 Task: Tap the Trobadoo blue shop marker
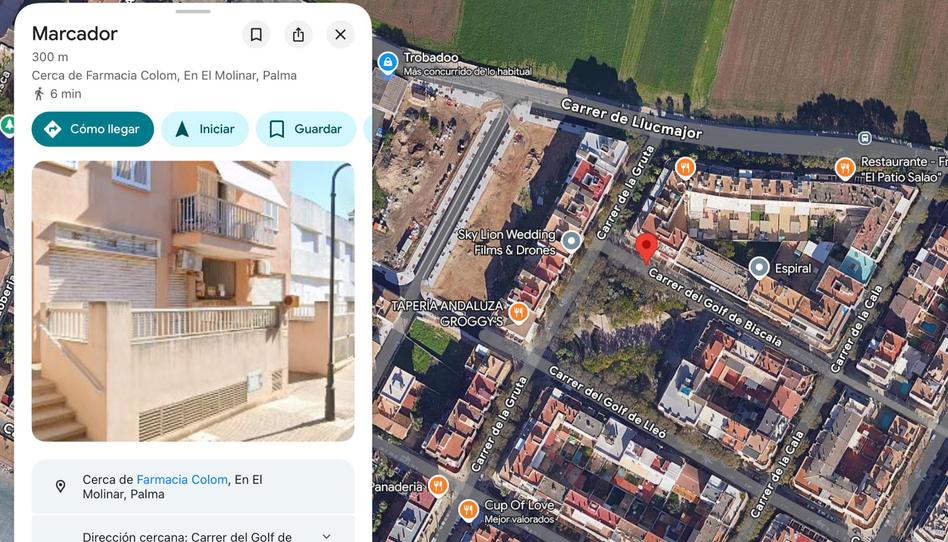[x=388, y=63]
